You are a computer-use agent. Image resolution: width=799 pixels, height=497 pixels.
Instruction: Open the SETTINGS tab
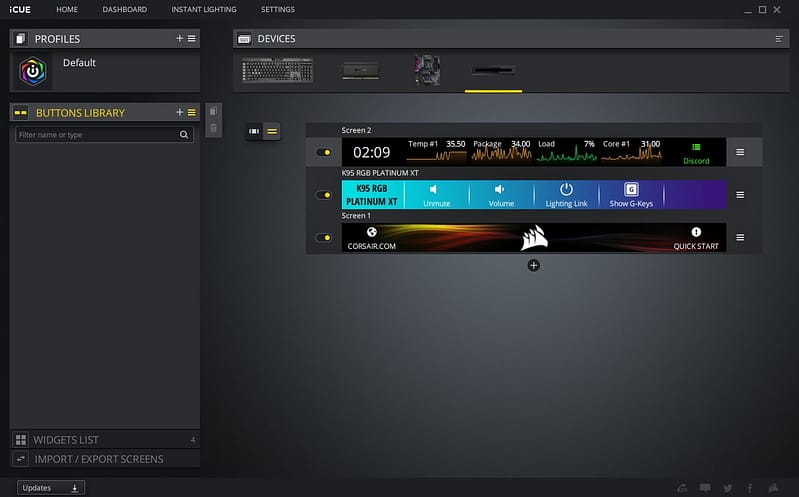coord(278,9)
